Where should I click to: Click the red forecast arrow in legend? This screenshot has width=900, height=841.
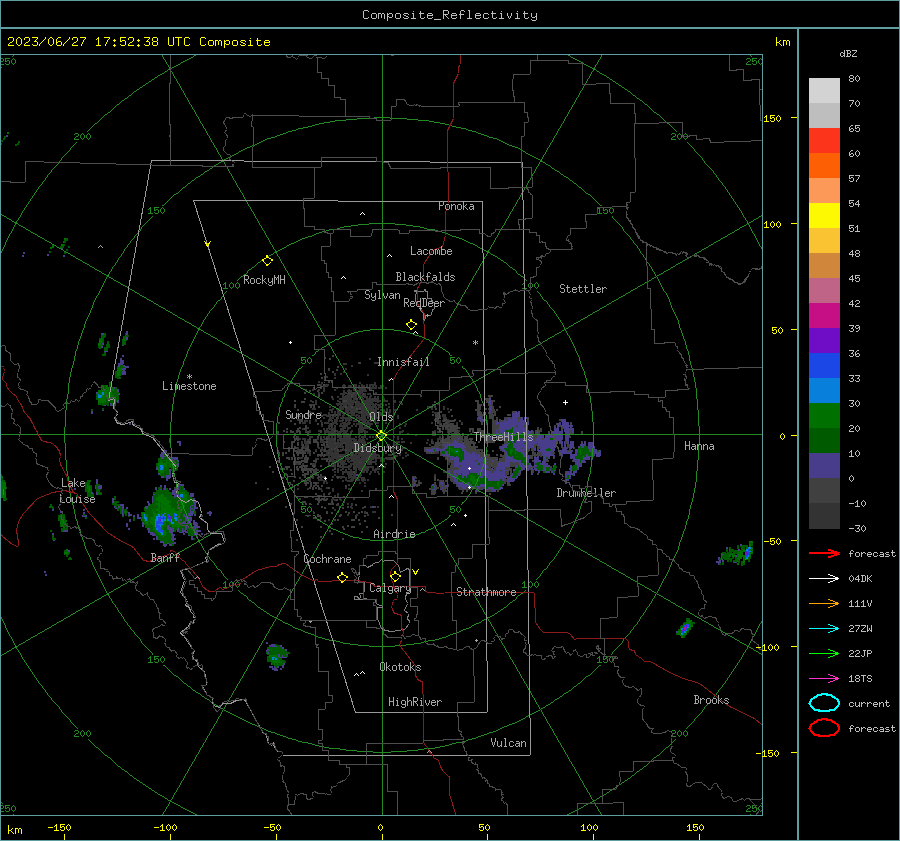click(824, 553)
